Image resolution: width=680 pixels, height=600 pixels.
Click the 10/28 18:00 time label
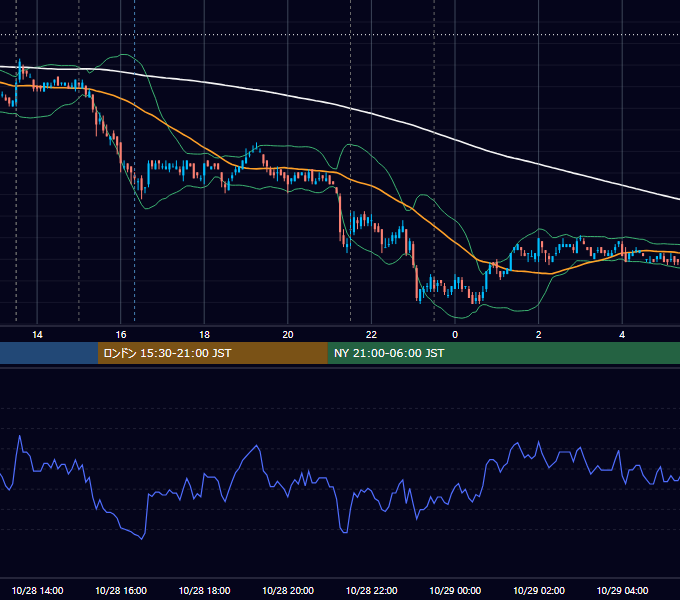pos(204,590)
